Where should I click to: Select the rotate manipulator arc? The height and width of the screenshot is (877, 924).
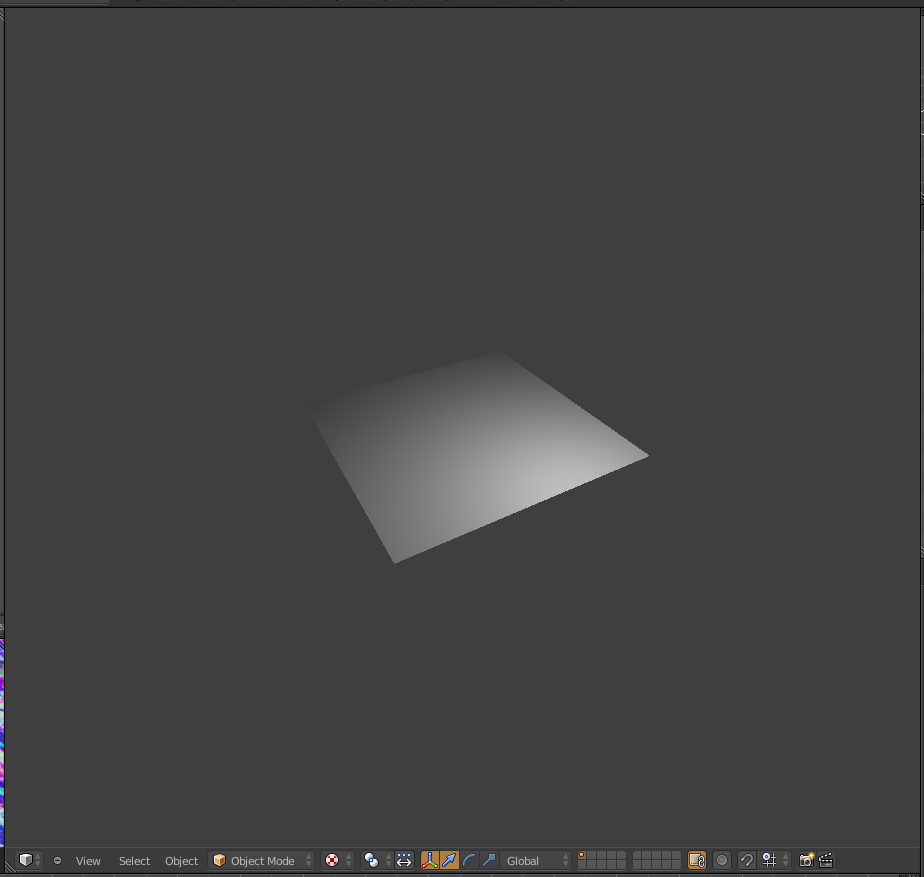click(469, 860)
